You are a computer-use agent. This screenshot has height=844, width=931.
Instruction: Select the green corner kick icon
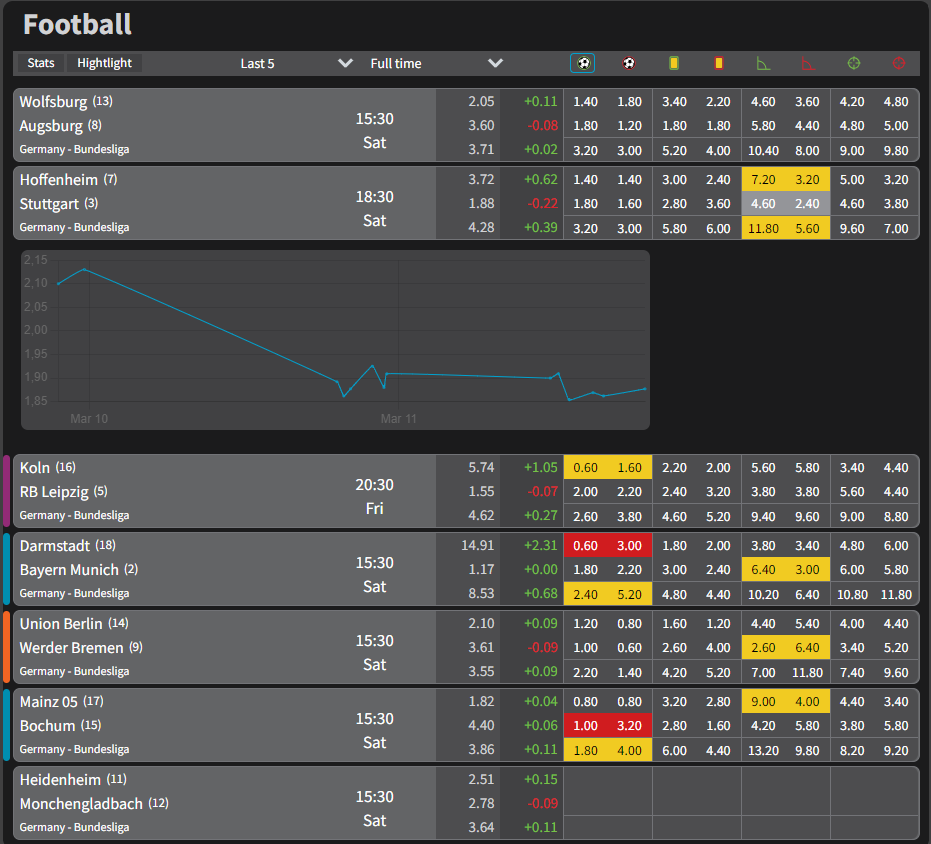[763, 63]
